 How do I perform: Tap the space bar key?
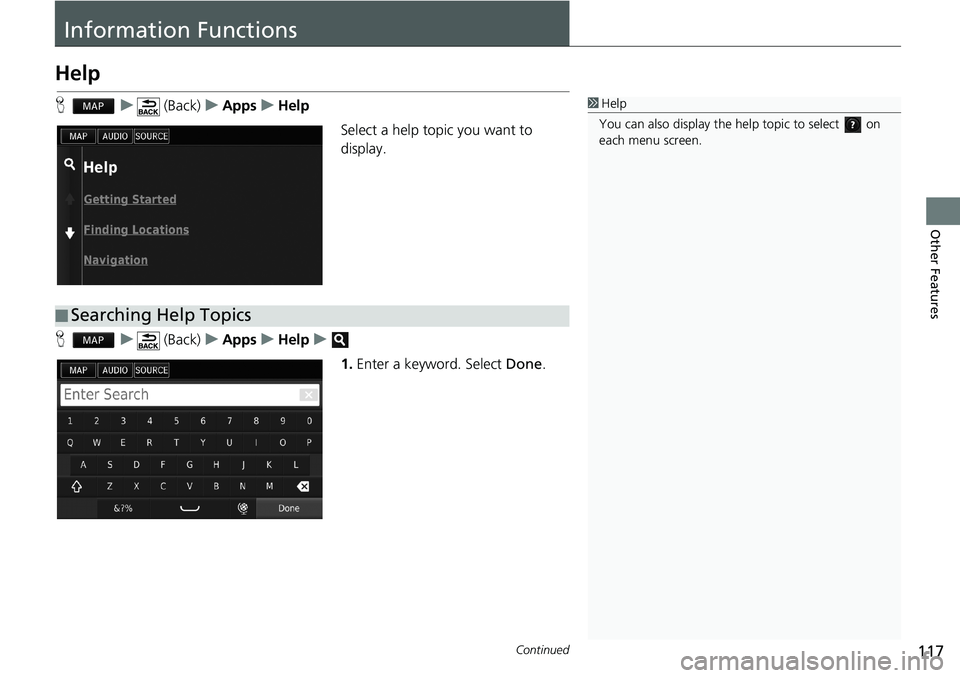coord(190,508)
